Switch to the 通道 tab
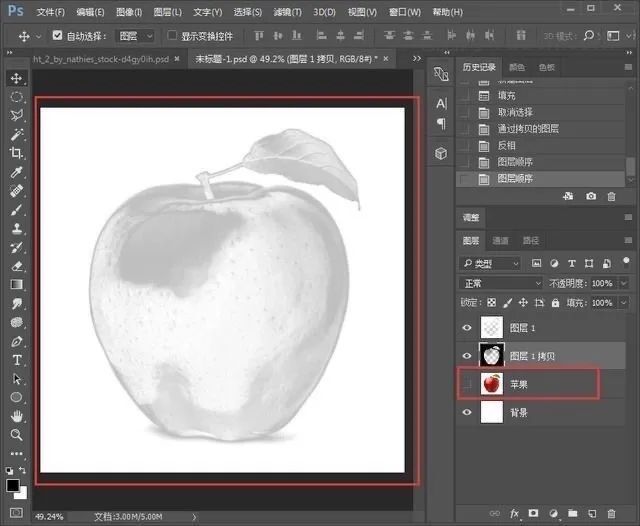 501,241
